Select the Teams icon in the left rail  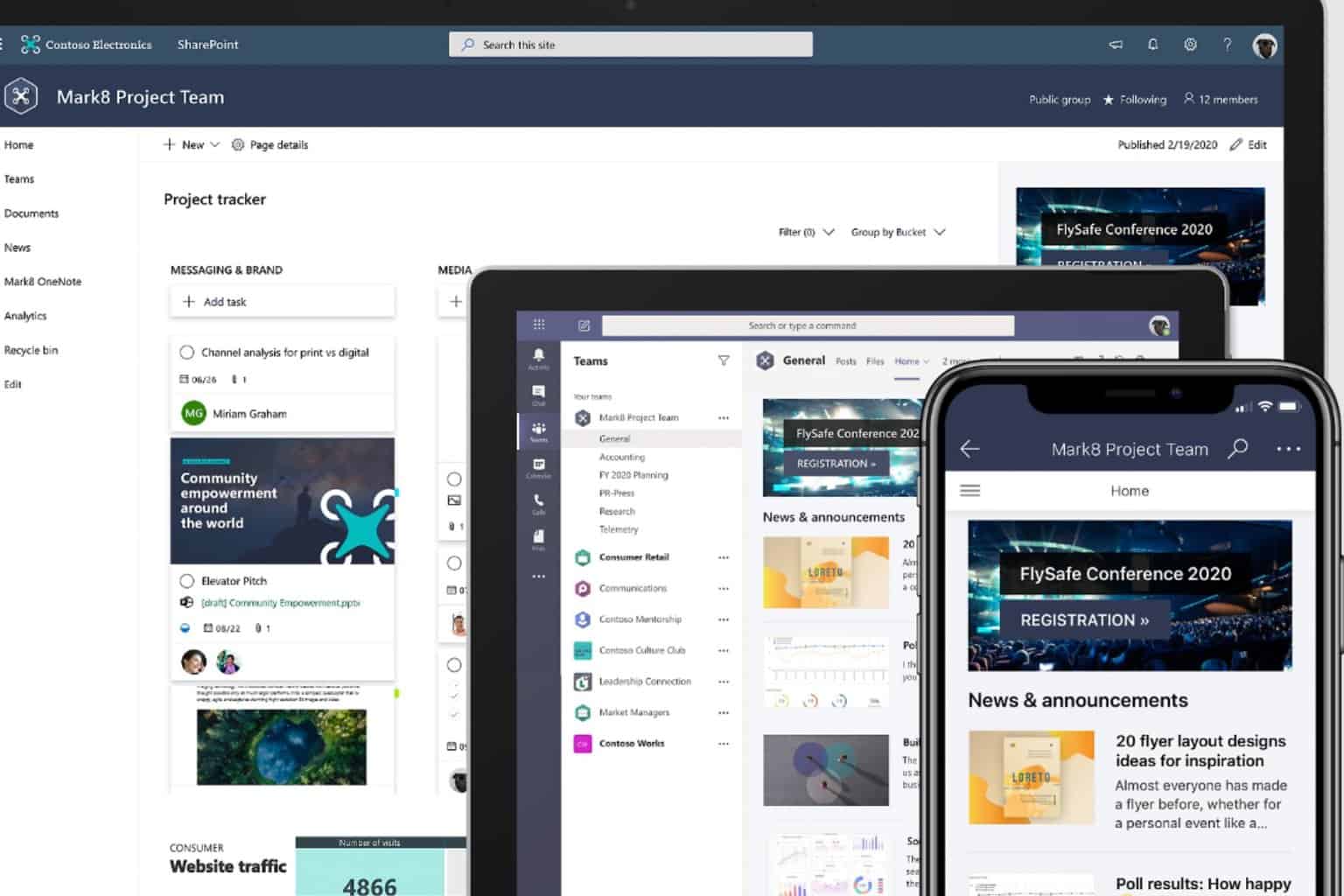(538, 430)
